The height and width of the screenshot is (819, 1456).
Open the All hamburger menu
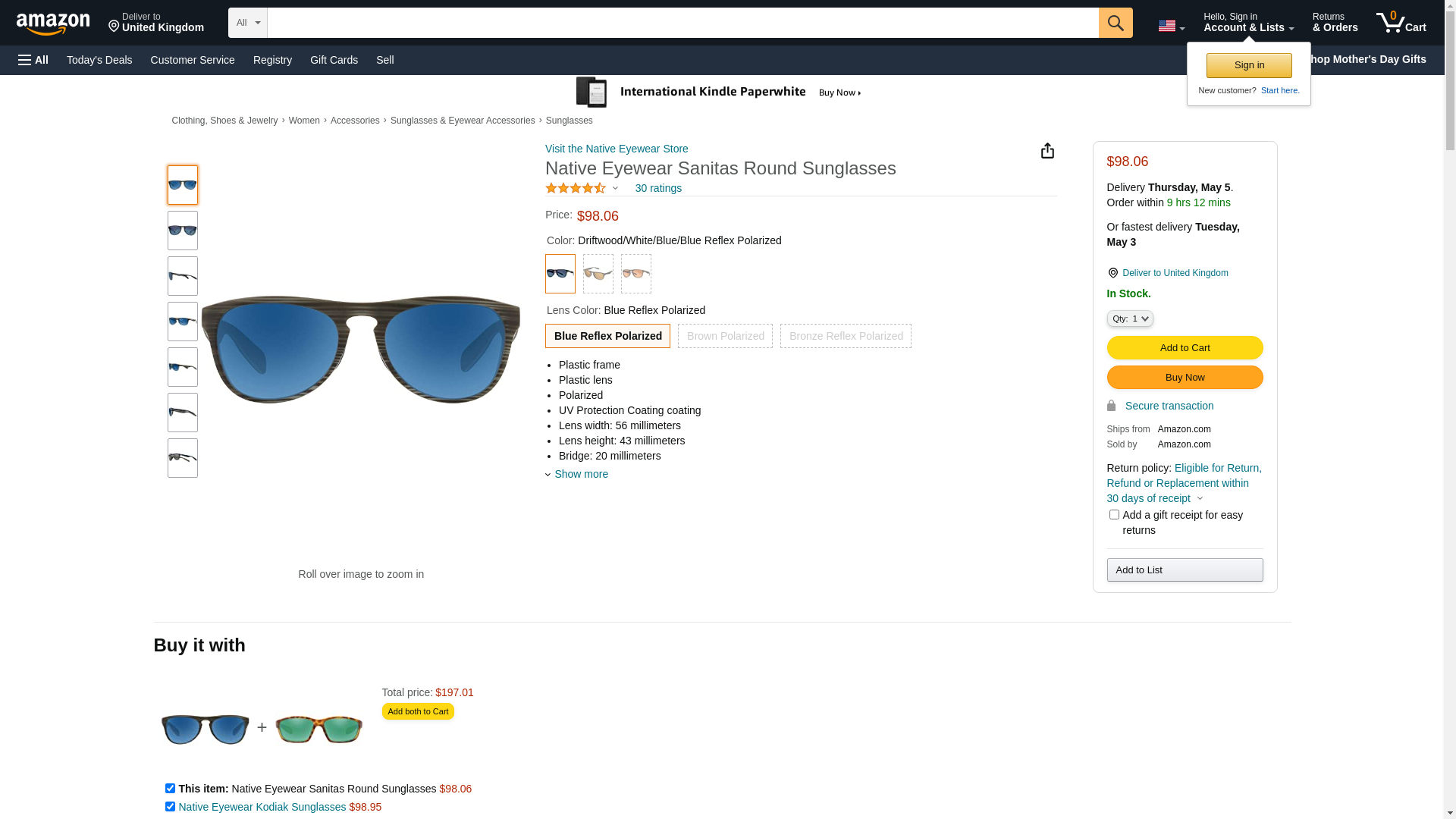point(33,60)
